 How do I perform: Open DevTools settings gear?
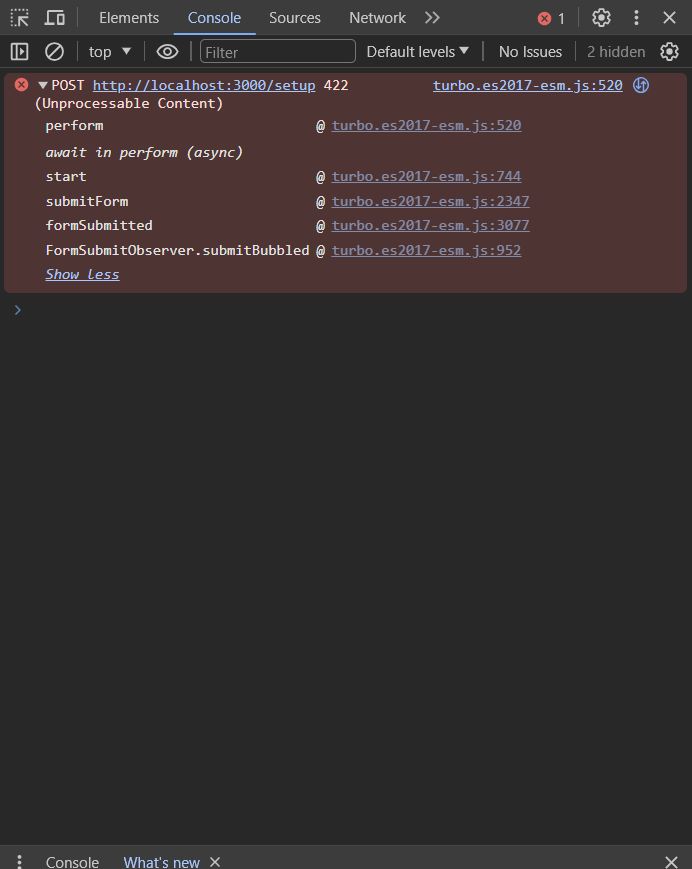coord(601,18)
